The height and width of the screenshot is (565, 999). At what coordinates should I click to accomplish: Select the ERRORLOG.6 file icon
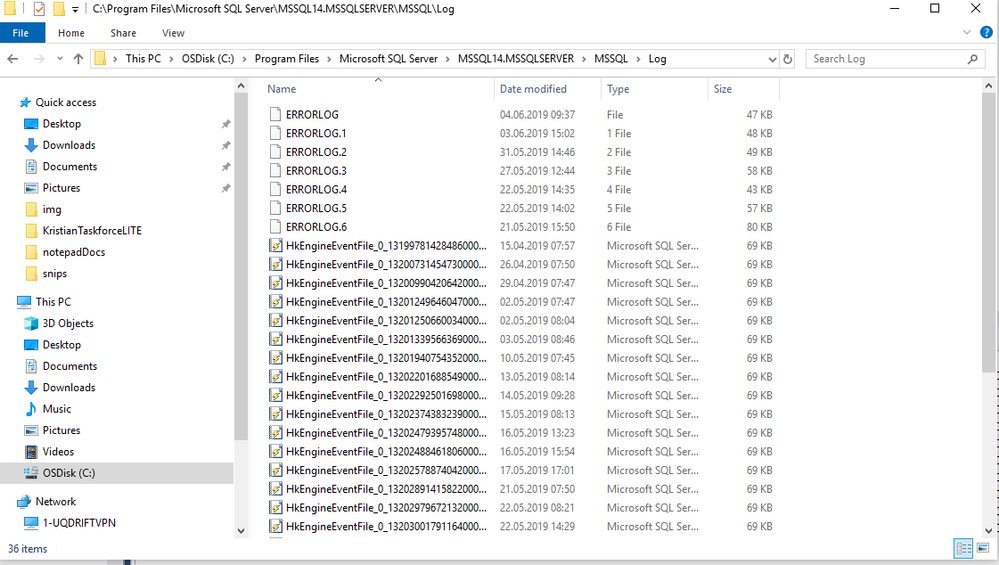[275, 227]
